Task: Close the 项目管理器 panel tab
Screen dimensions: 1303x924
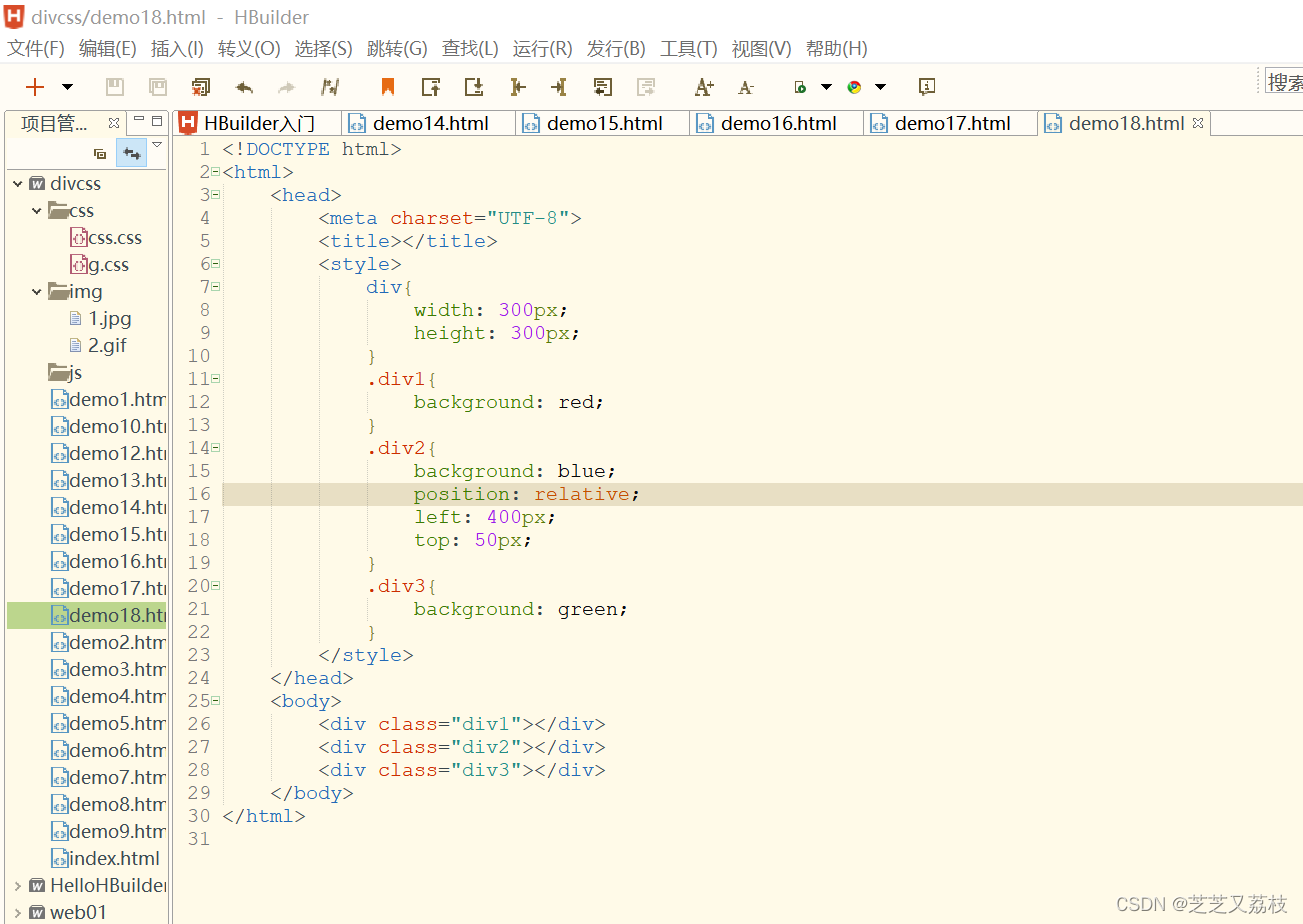Action: coord(114,123)
